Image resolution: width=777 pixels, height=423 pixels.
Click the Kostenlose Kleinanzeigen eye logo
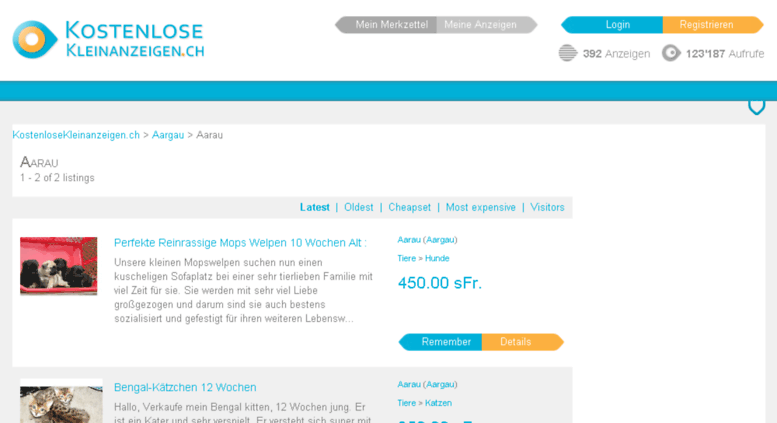[35, 40]
